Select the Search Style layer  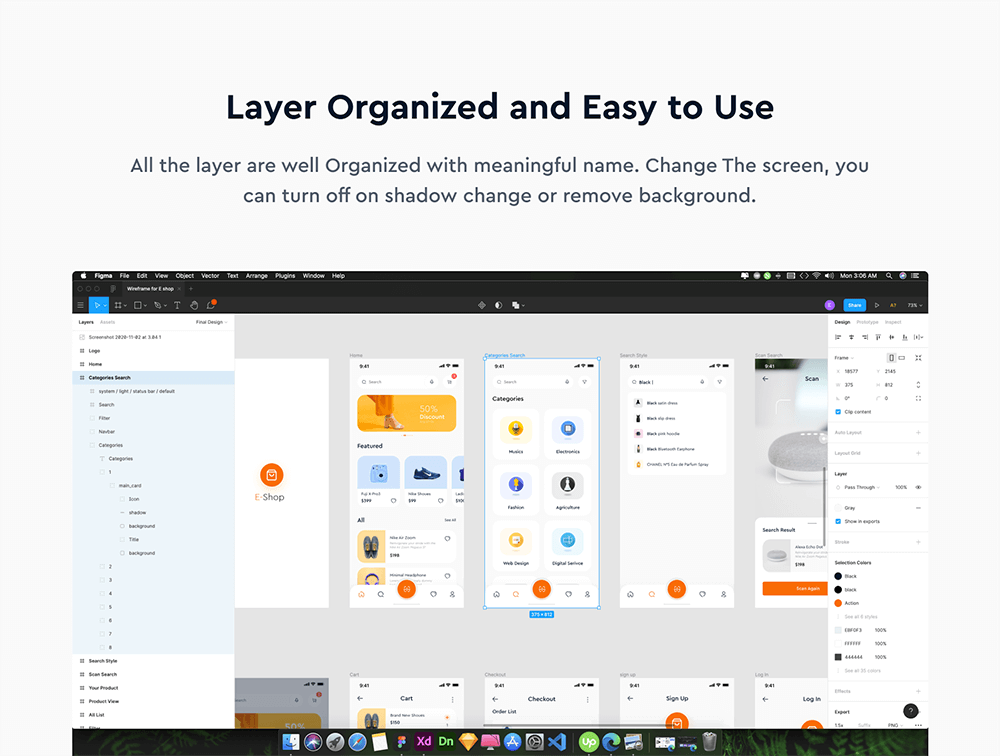103,661
